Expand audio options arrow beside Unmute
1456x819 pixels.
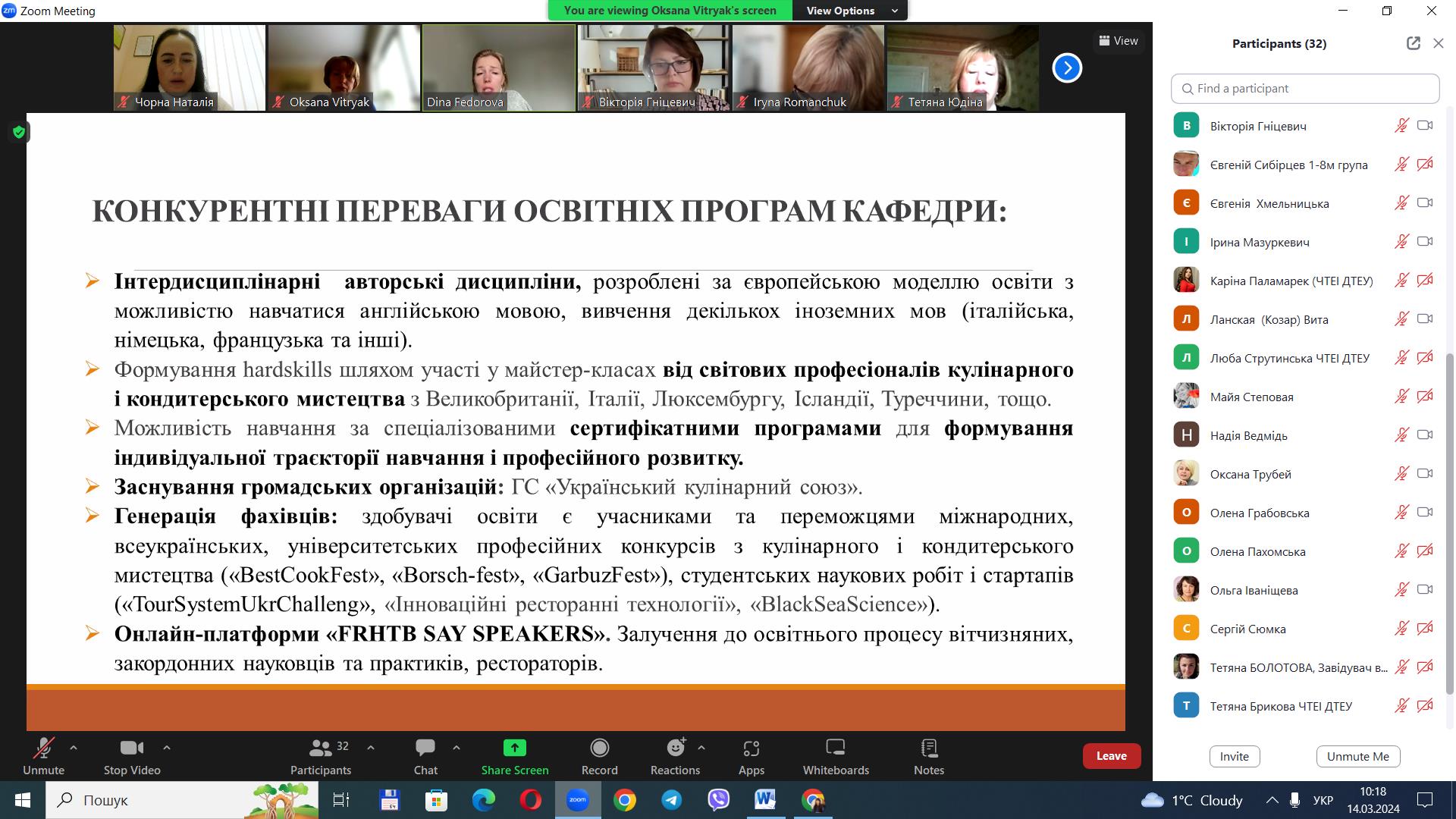pos(74,748)
